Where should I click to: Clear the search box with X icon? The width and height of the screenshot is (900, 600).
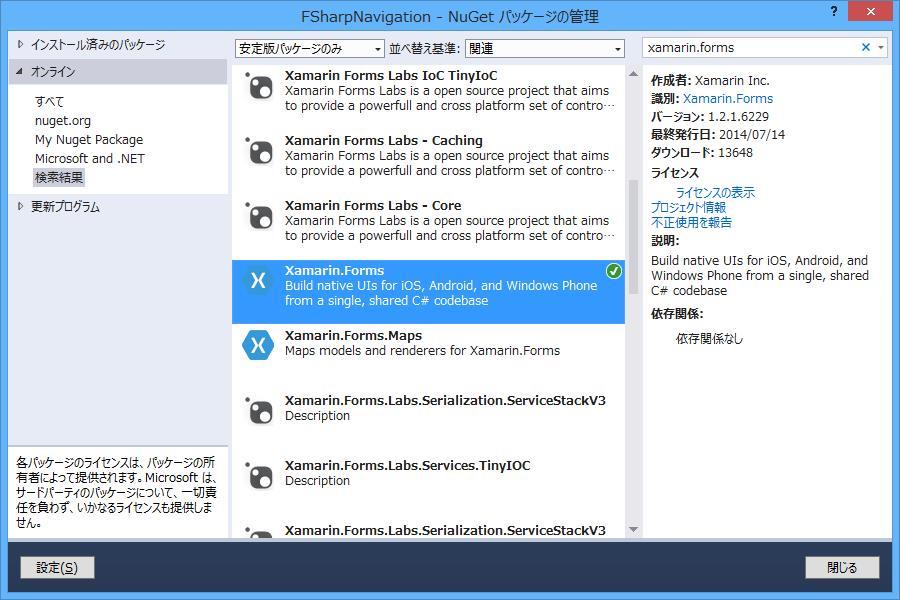coord(866,48)
